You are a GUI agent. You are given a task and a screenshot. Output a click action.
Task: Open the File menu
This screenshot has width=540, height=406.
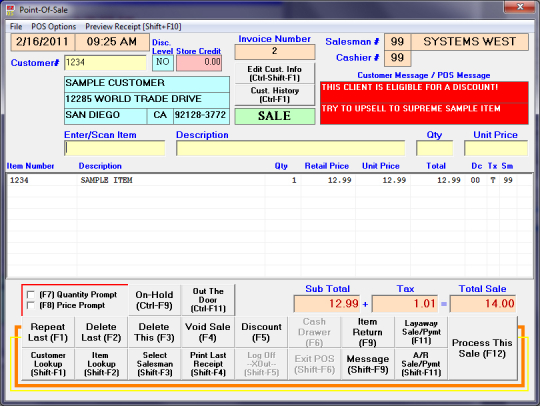click(x=16, y=27)
